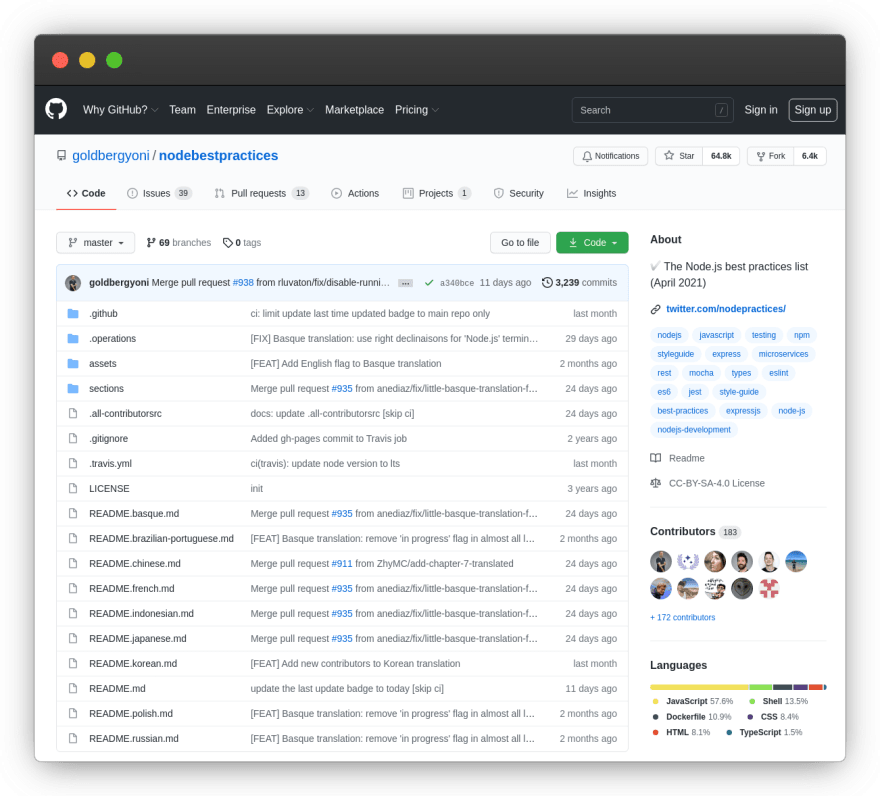Screen dimensions: 880x796
Task: Click the nodejs topic tag
Action: pyautogui.click(x=669, y=335)
